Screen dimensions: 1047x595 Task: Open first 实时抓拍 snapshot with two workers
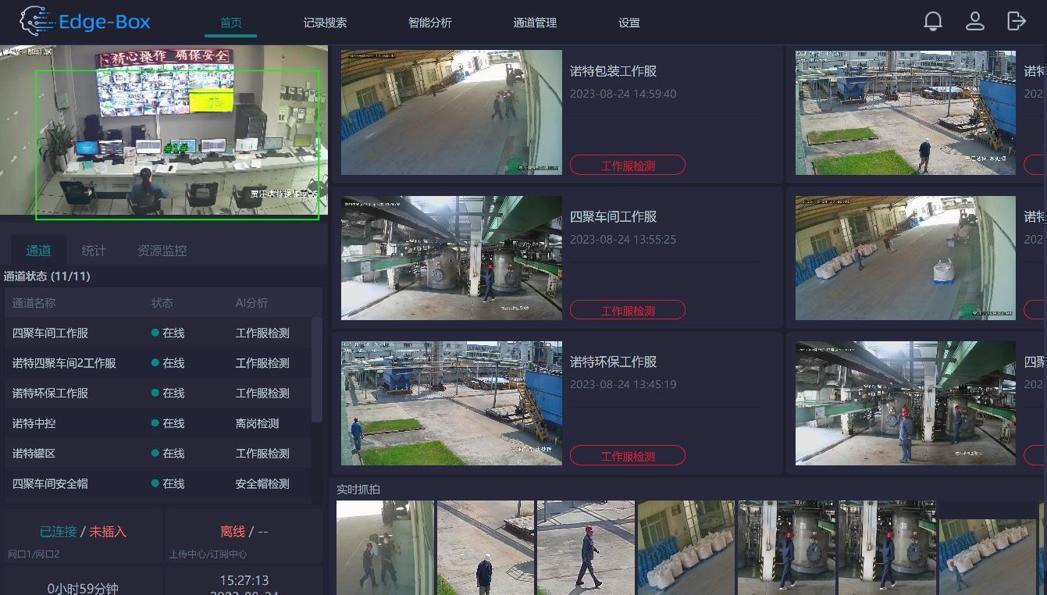click(385, 548)
